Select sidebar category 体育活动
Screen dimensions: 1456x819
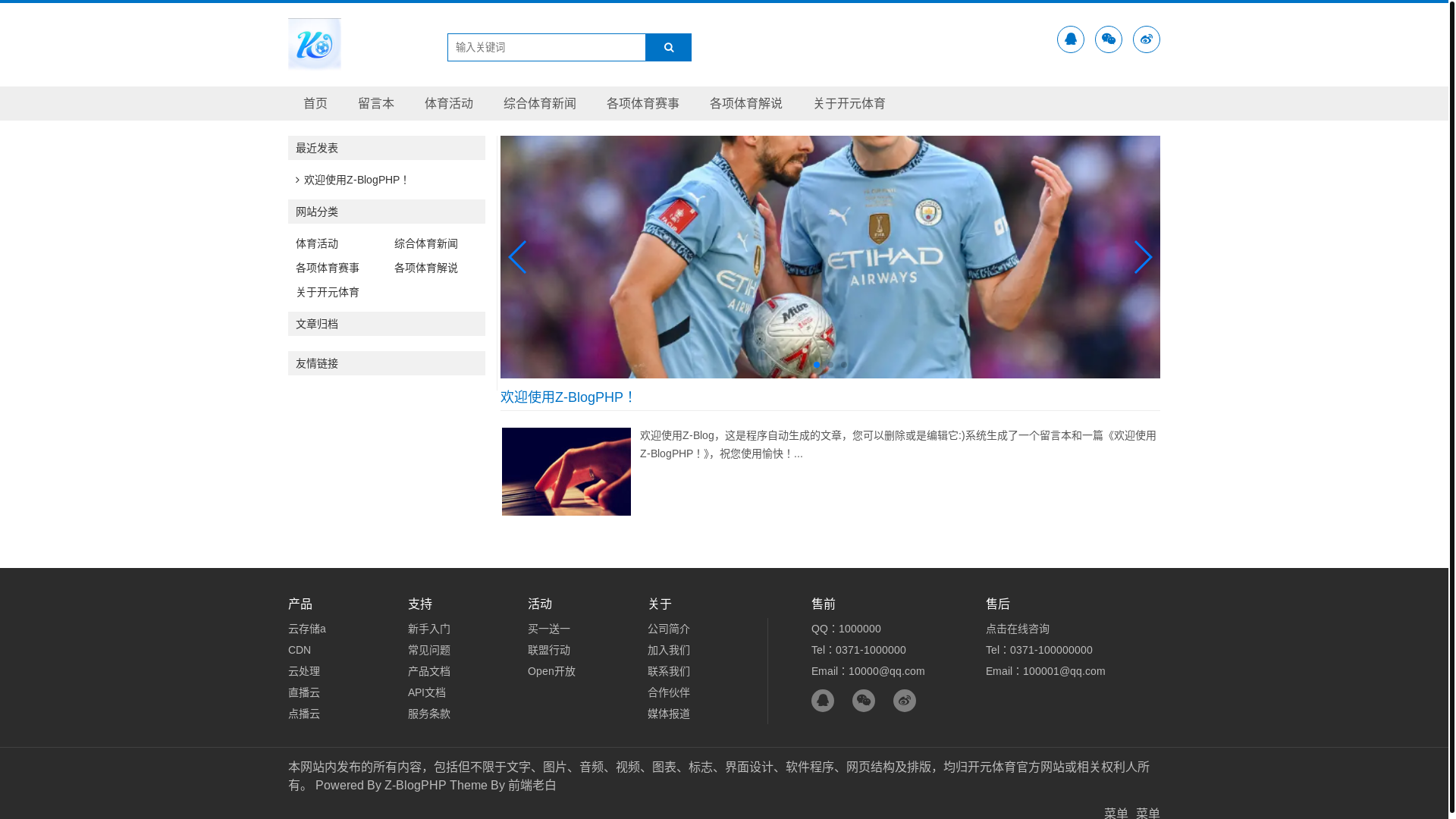tap(317, 243)
